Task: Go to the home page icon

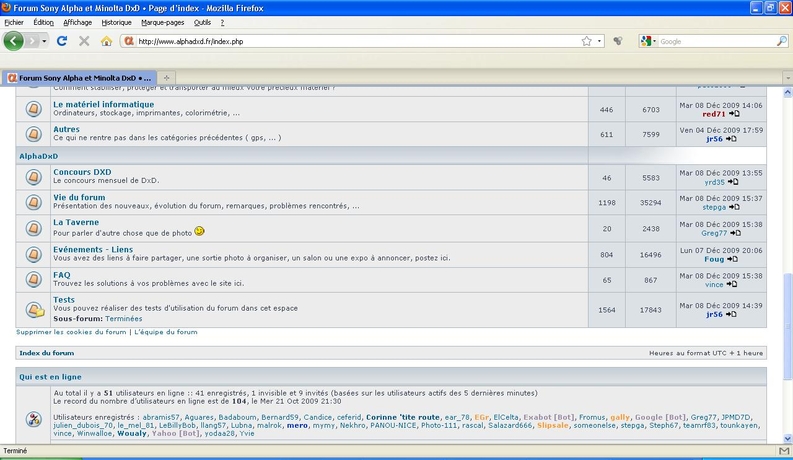Action: click(x=106, y=41)
